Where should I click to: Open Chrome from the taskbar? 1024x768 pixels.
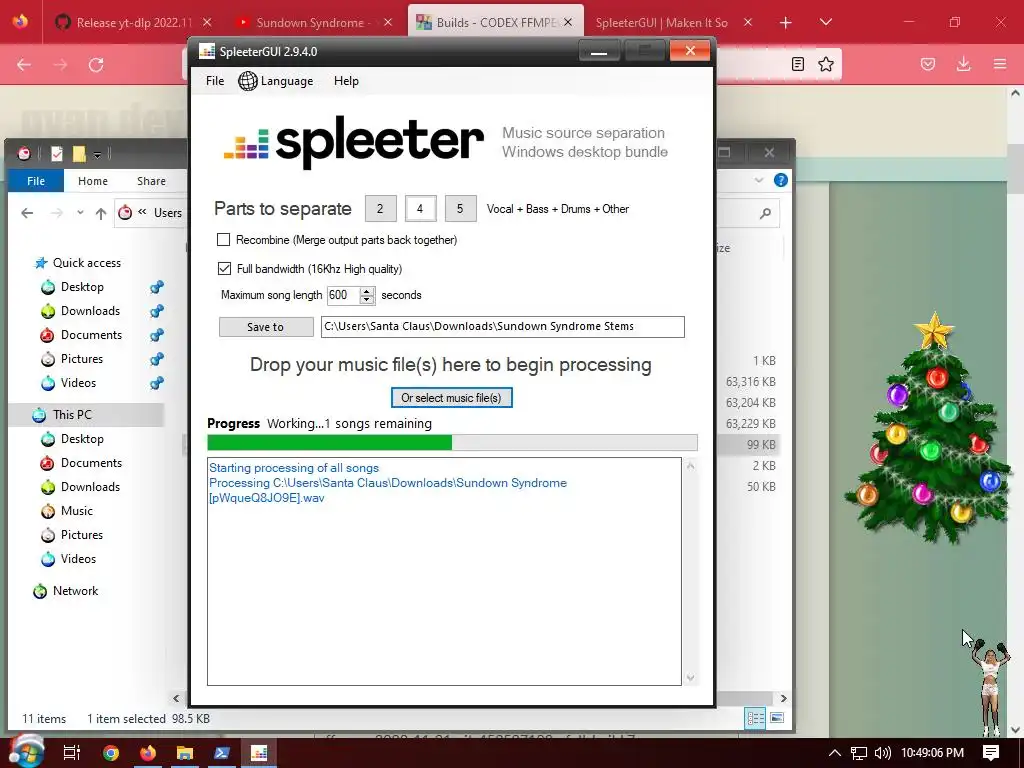click(x=111, y=753)
